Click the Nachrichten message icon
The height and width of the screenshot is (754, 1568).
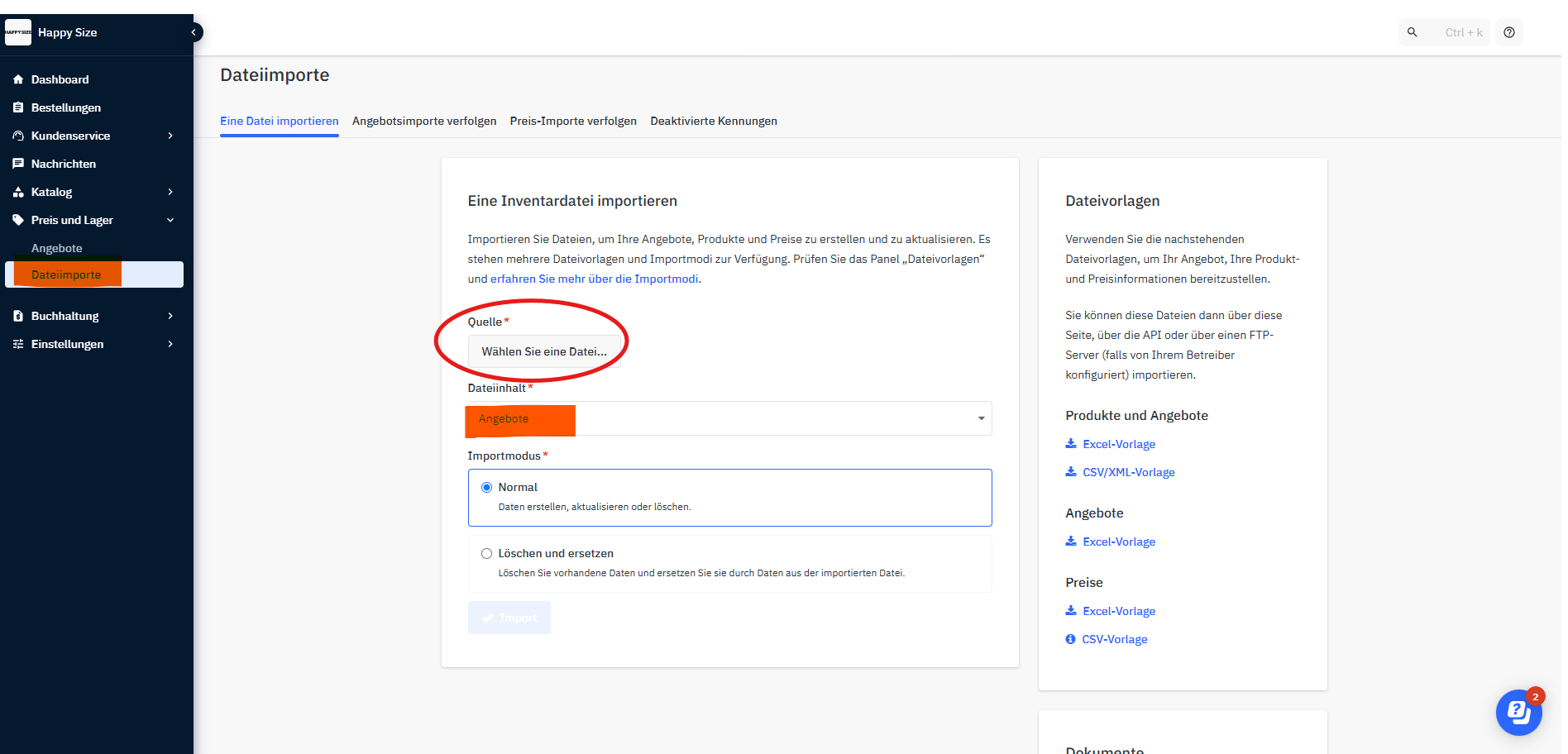coord(18,164)
